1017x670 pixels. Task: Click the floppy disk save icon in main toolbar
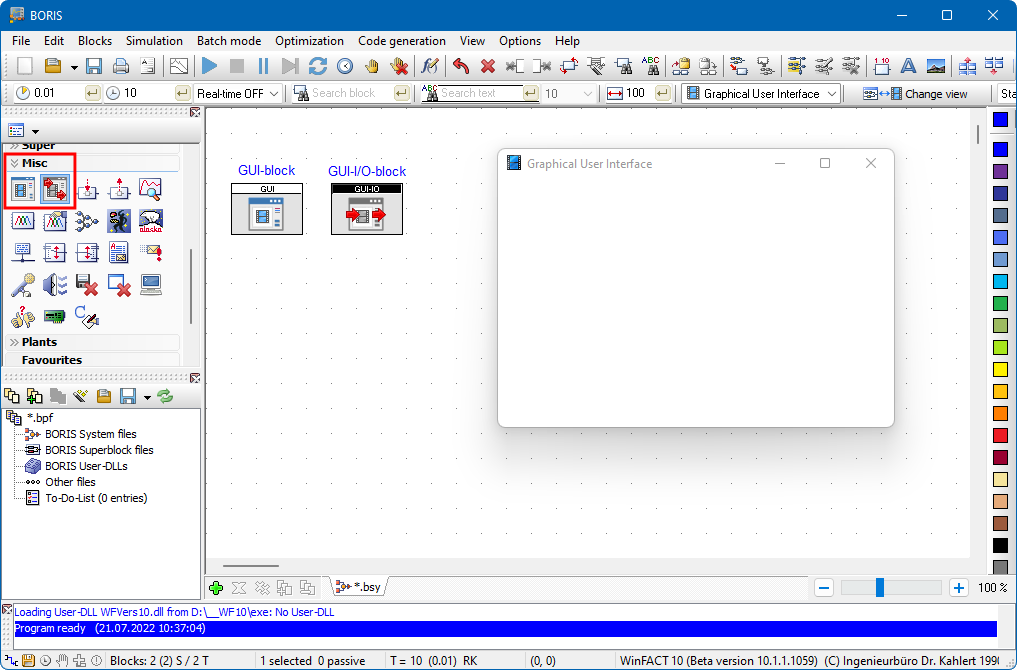94,66
